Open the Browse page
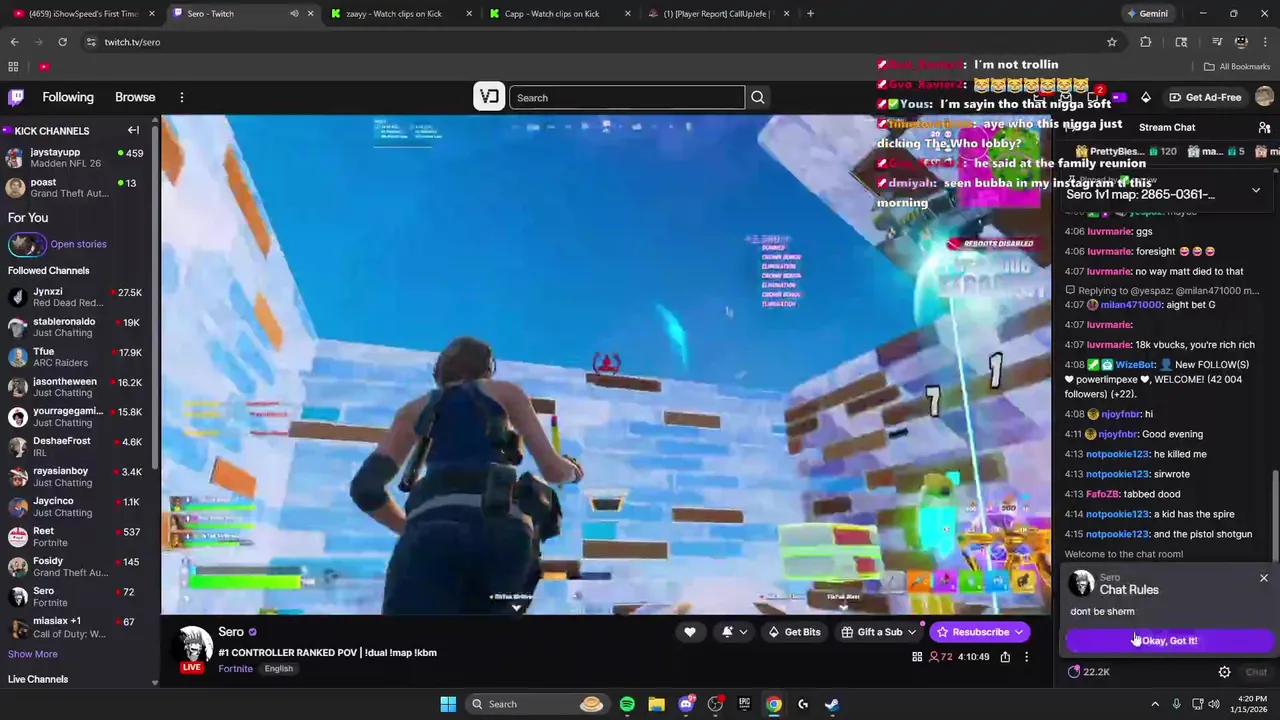The height and width of the screenshot is (720, 1280). pos(135,97)
